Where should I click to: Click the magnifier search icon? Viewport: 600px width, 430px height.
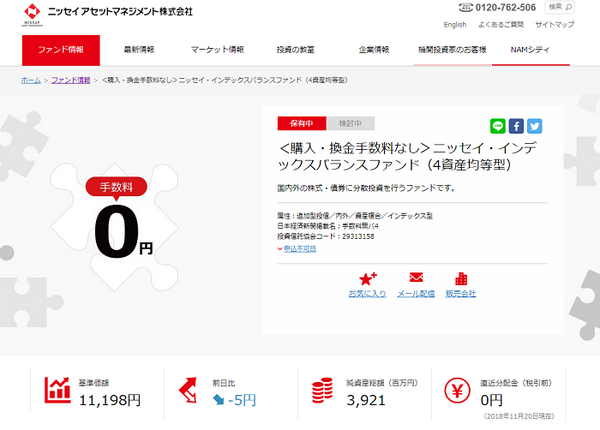click(569, 7)
